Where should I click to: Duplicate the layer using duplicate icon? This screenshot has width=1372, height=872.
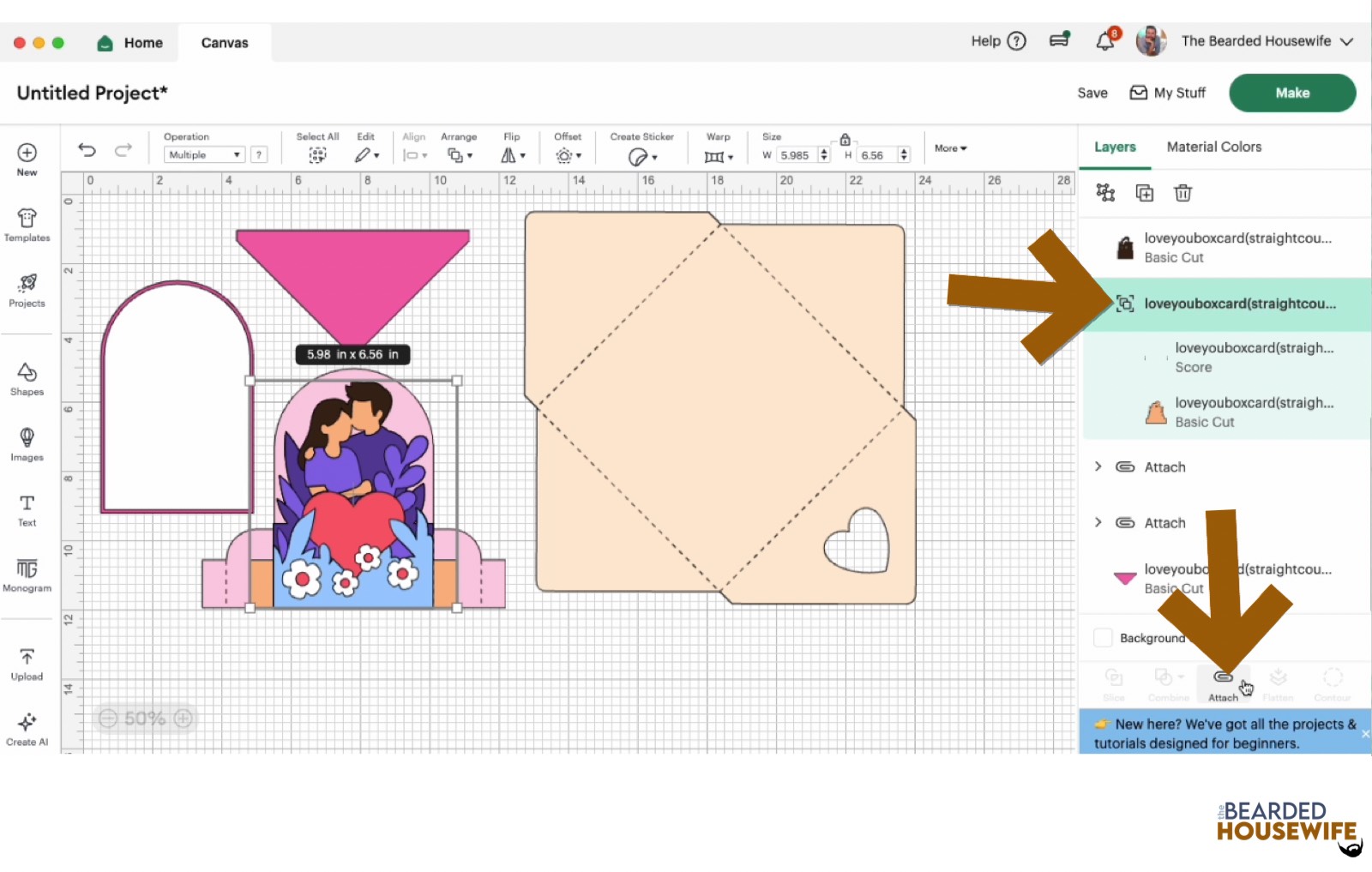[x=1144, y=193]
